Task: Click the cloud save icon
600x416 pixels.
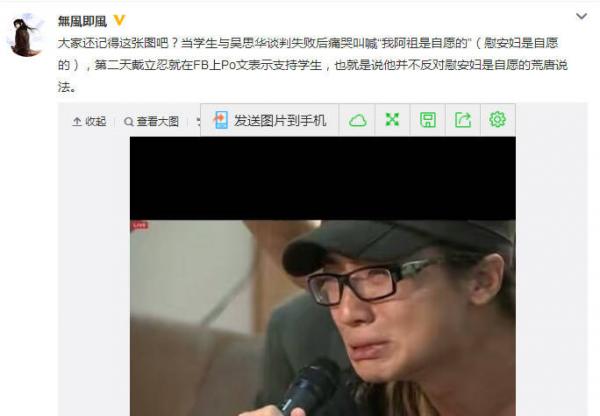Action: [x=357, y=120]
